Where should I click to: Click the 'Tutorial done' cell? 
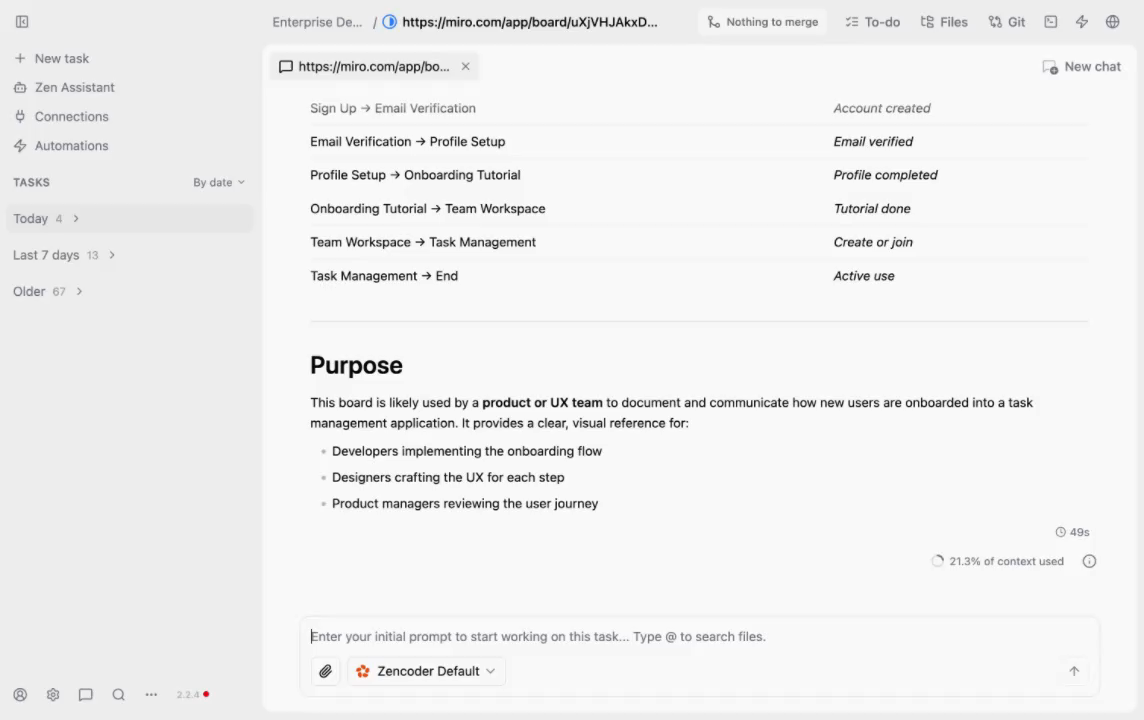coord(872,209)
